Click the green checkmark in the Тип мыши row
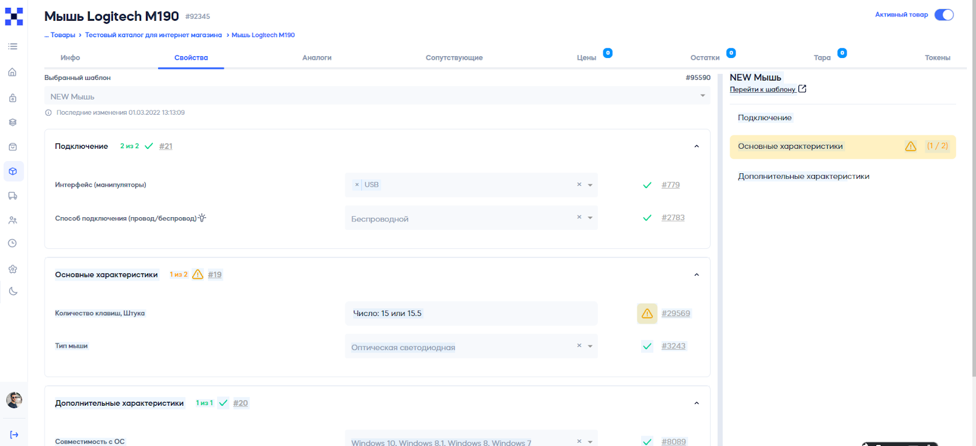 [647, 346]
